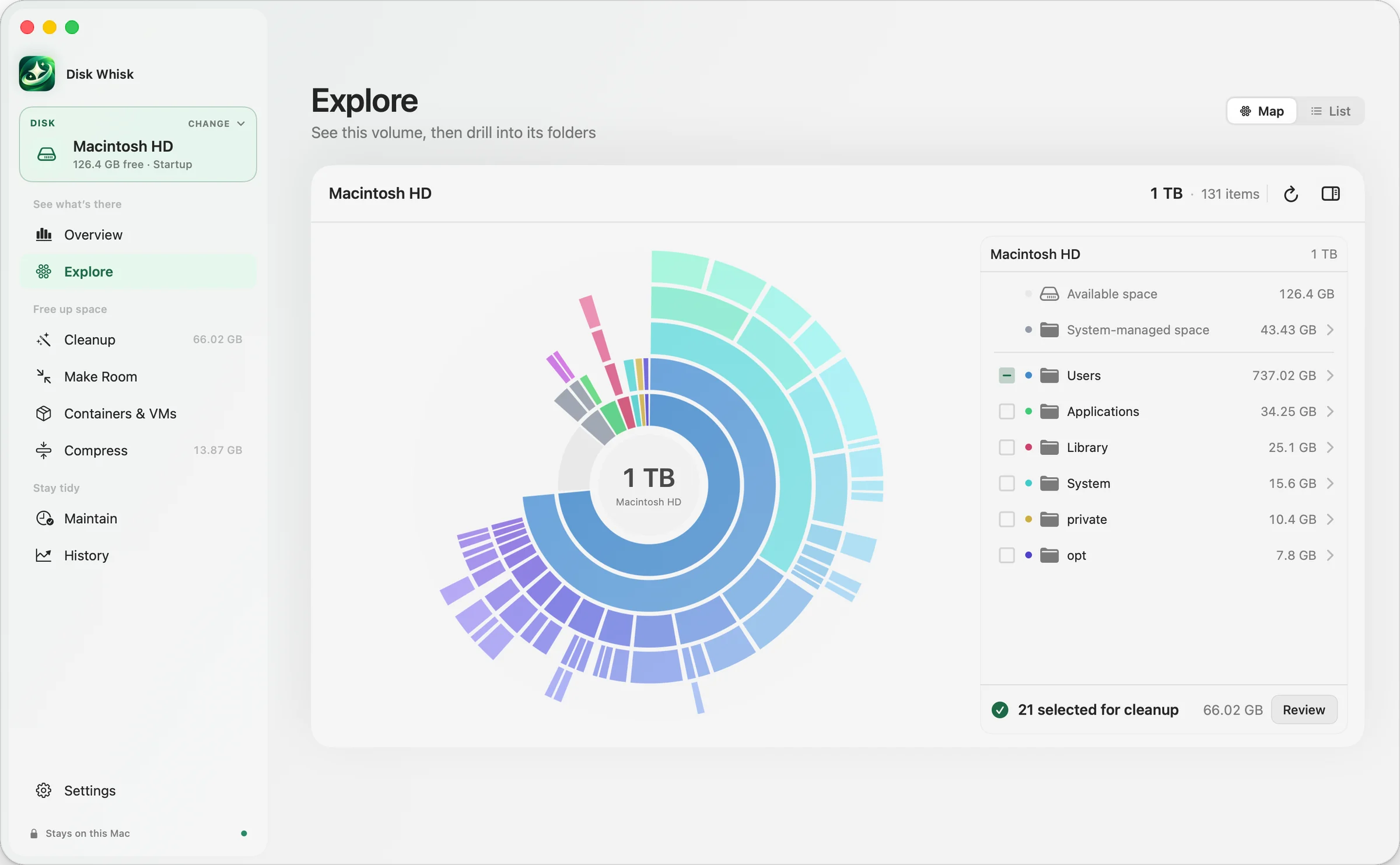Click the Macintosh HD drive icon in sidebar
Screen dimensions: 1400x865
47,155
